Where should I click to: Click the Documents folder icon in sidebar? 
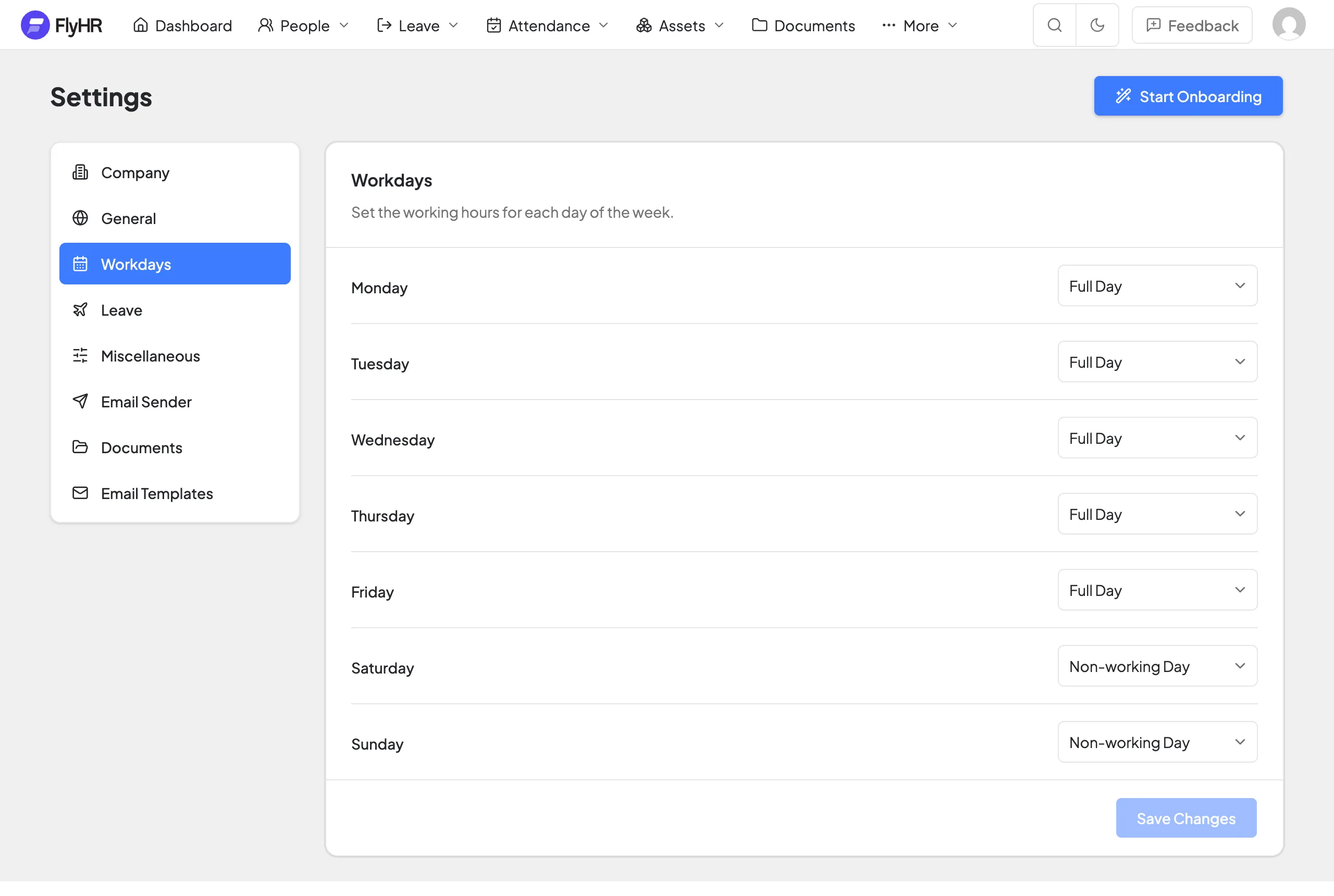[x=80, y=447]
